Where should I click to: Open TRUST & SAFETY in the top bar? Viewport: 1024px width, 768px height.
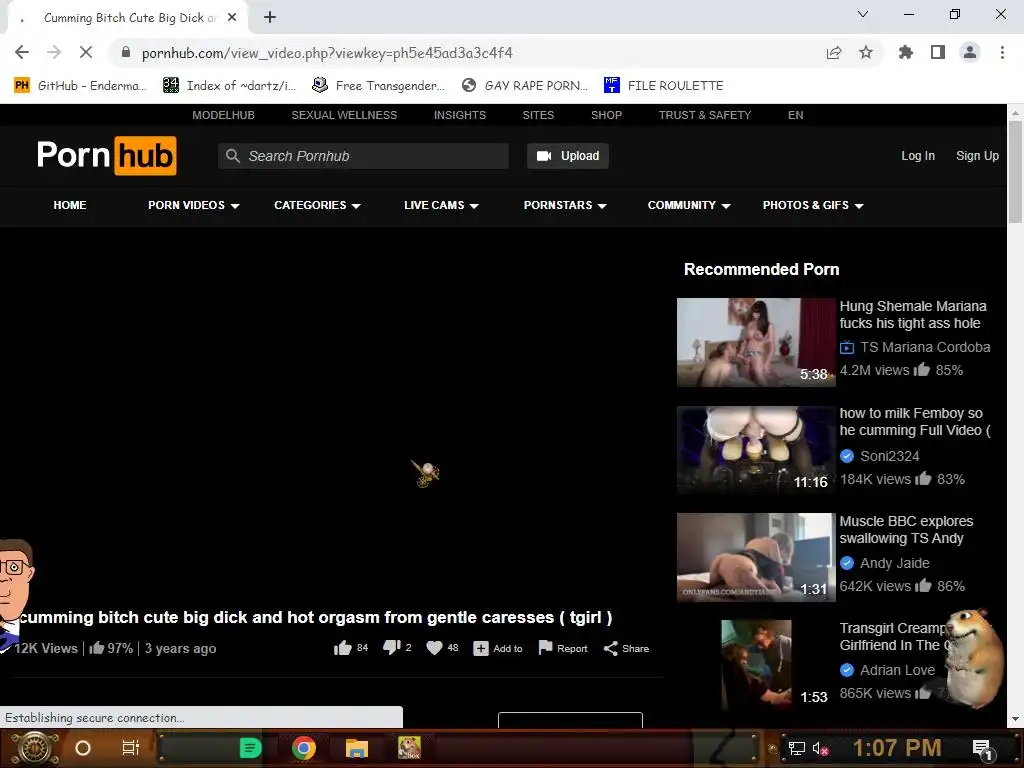click(x=705, y=115)
